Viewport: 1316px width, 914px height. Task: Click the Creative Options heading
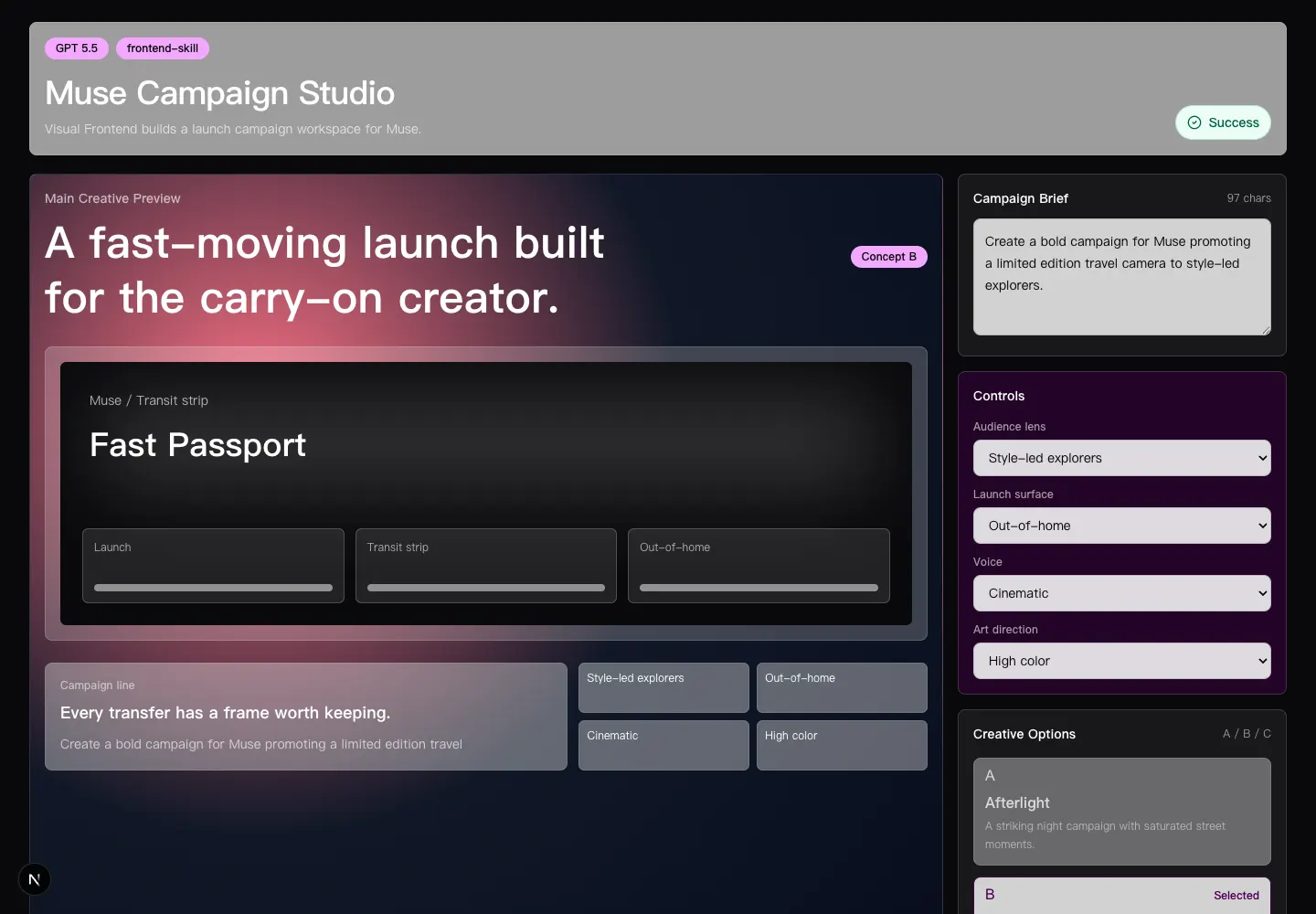click(1024, 734)
